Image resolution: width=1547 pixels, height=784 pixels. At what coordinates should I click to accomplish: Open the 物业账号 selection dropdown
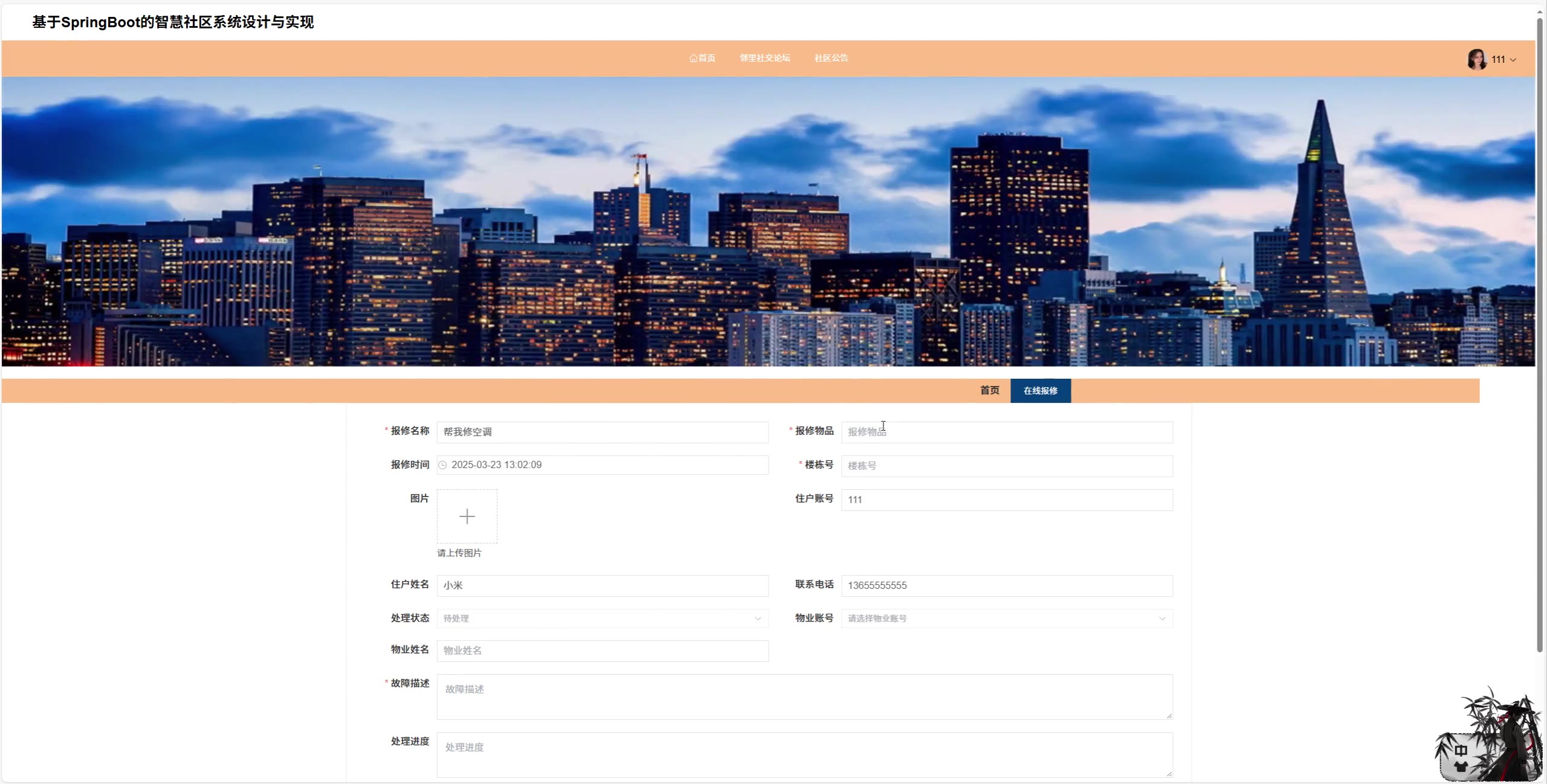click(1006, 619)
